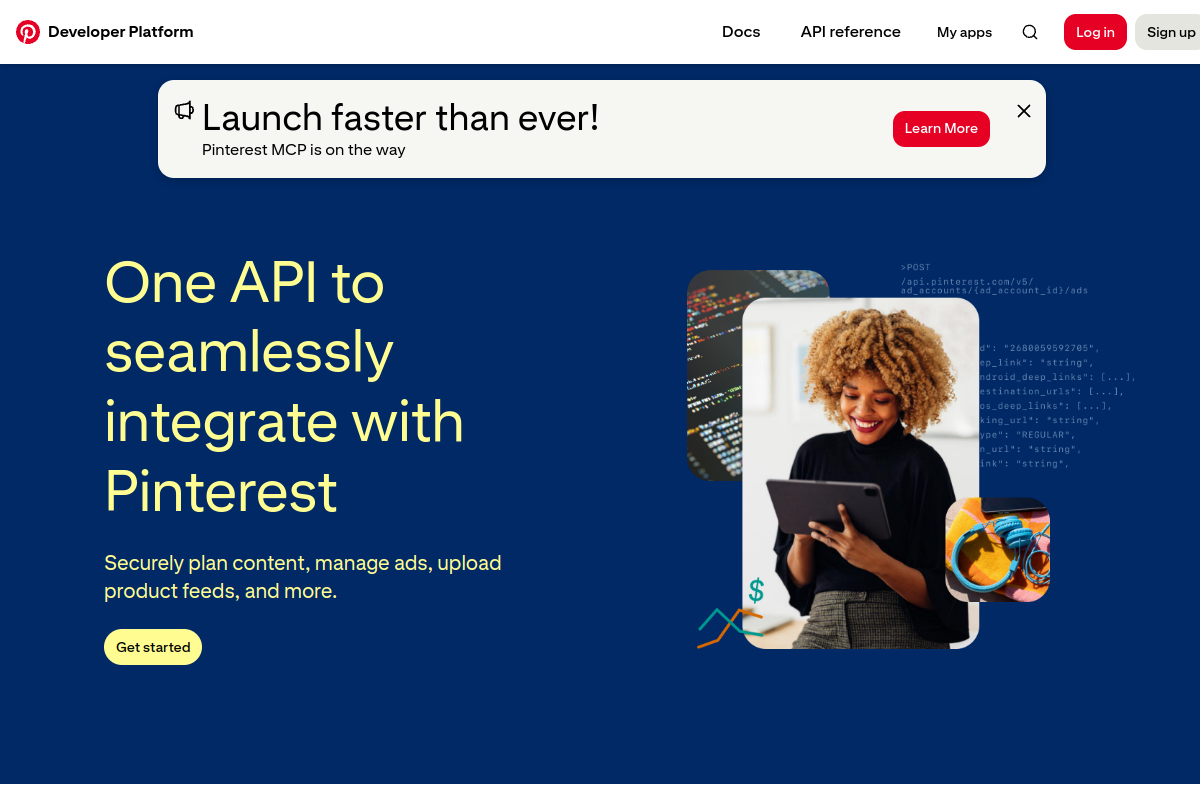The height and width of the screenshot is (800, 1200).
Task: Dismiss the launch announcement banner
Action: click(x=1024, y=111)
